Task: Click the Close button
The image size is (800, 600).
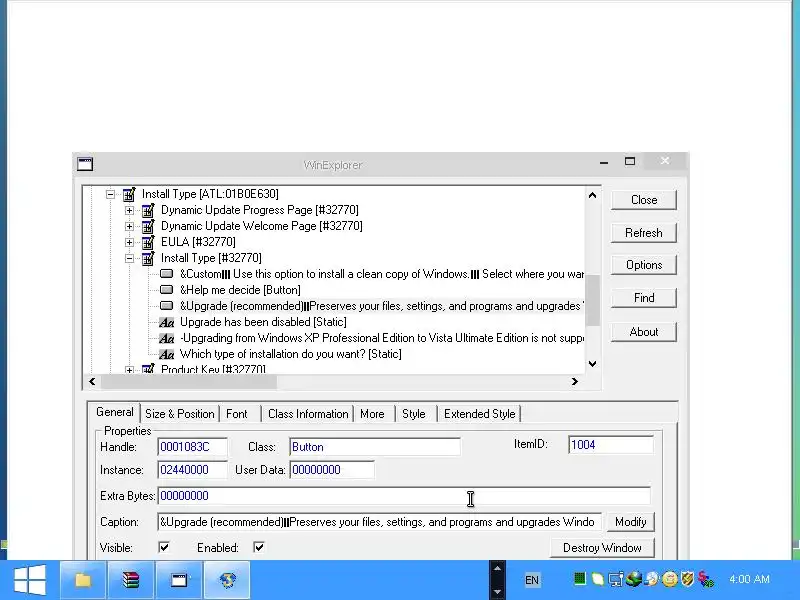Action: (644, 200)
